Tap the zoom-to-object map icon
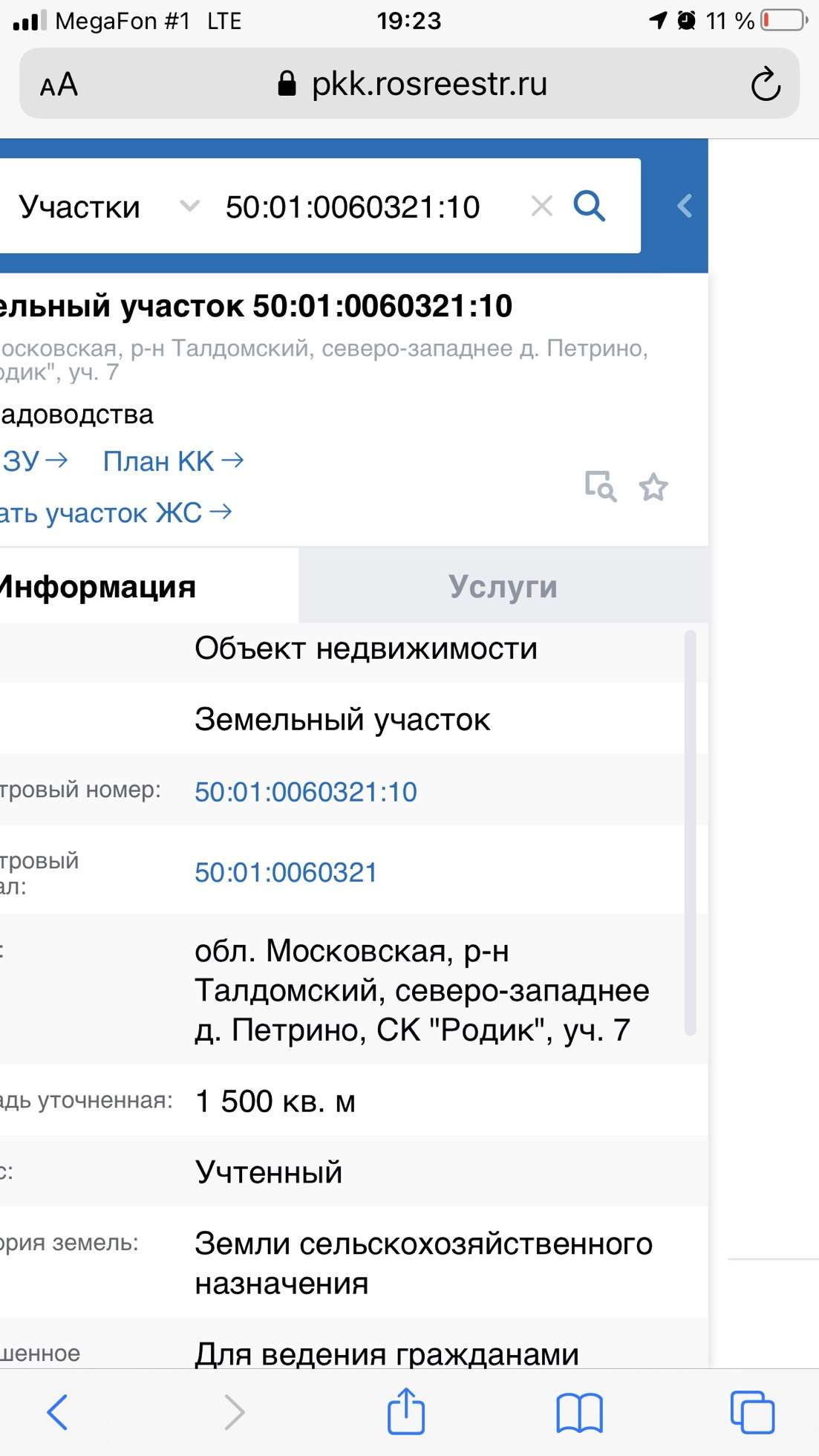Screen dimensions: 819x1456 tap(600, 487)
